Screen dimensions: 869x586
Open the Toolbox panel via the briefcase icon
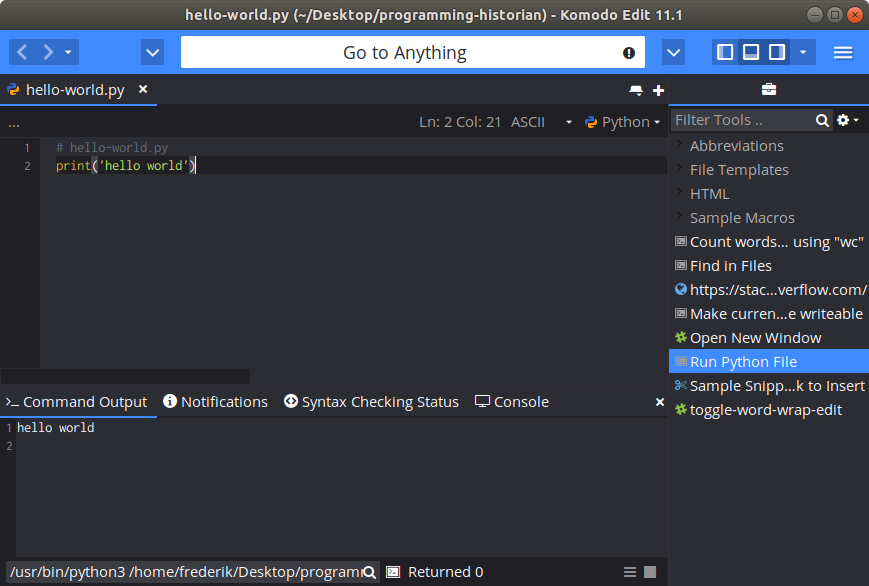click(768, 88)
